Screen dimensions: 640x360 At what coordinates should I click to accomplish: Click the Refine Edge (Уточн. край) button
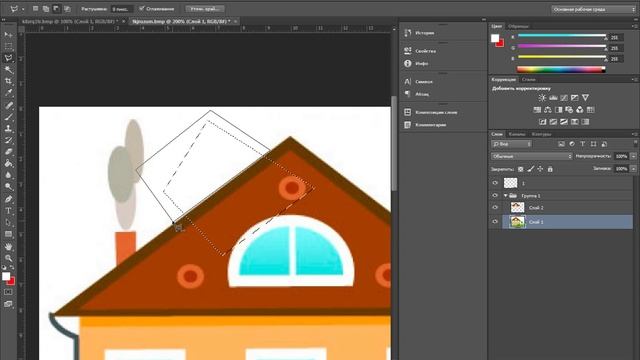[x=205, y=9]
